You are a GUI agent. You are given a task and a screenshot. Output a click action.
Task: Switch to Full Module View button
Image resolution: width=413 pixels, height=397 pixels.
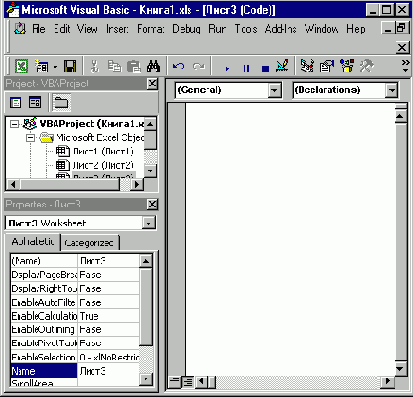[188, 382]
